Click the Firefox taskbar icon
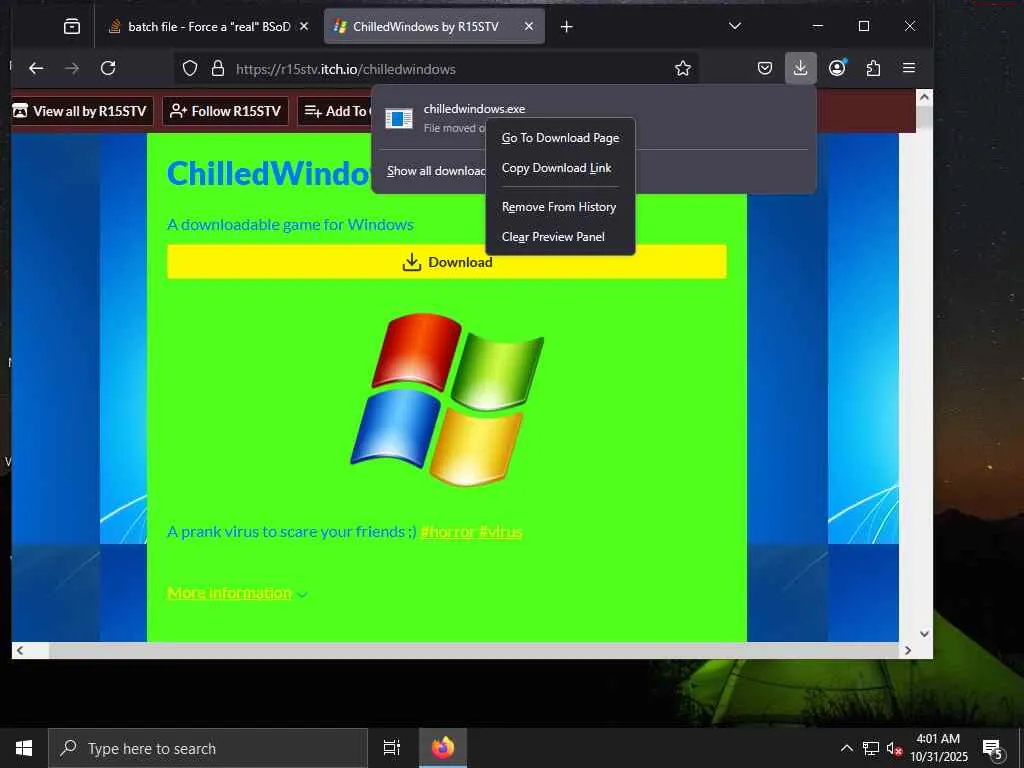 (443, 748)
